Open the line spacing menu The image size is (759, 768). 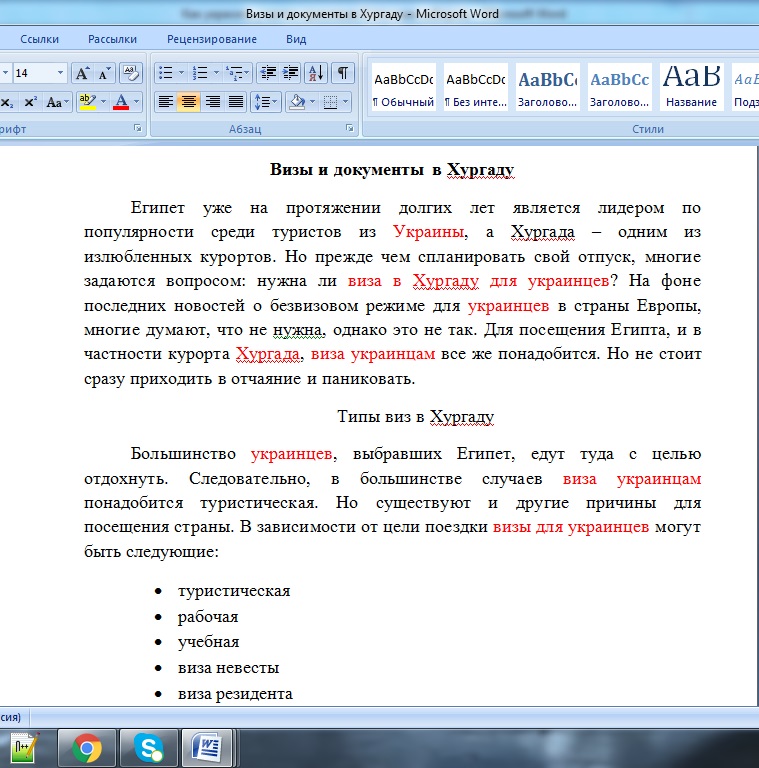266,102
